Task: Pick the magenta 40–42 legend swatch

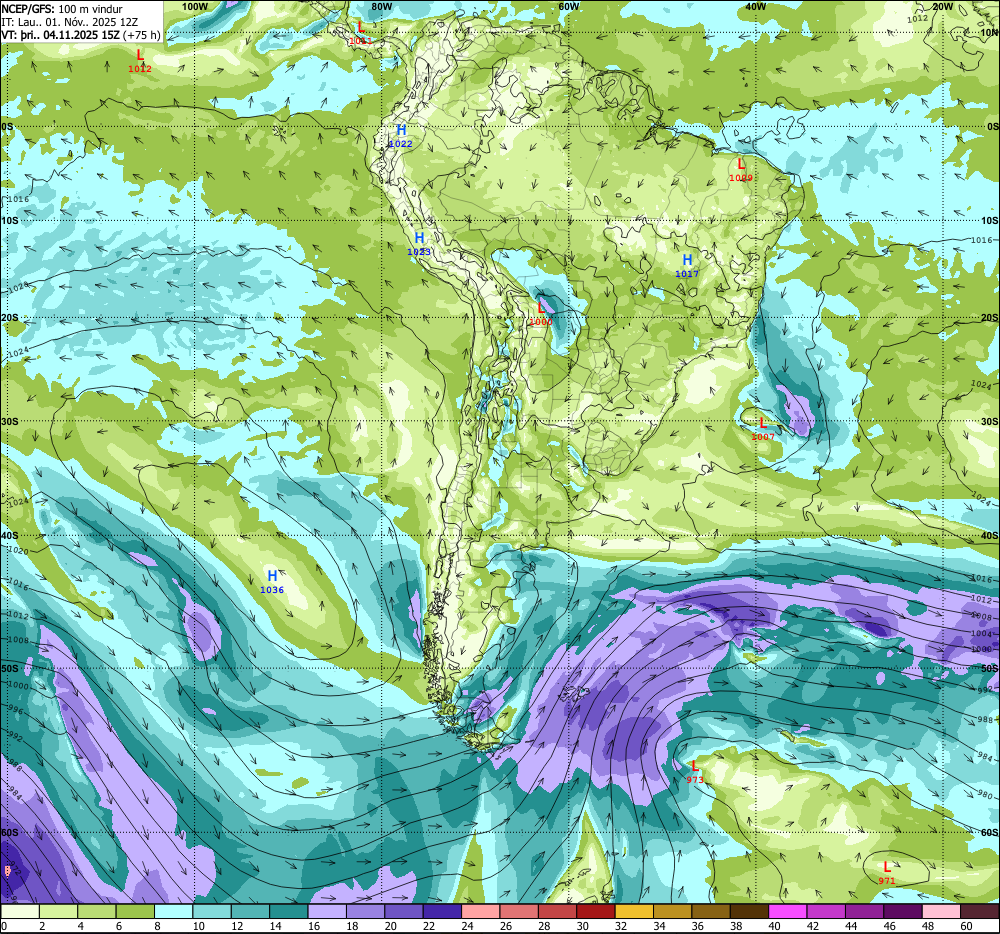Action: point(788,911)
